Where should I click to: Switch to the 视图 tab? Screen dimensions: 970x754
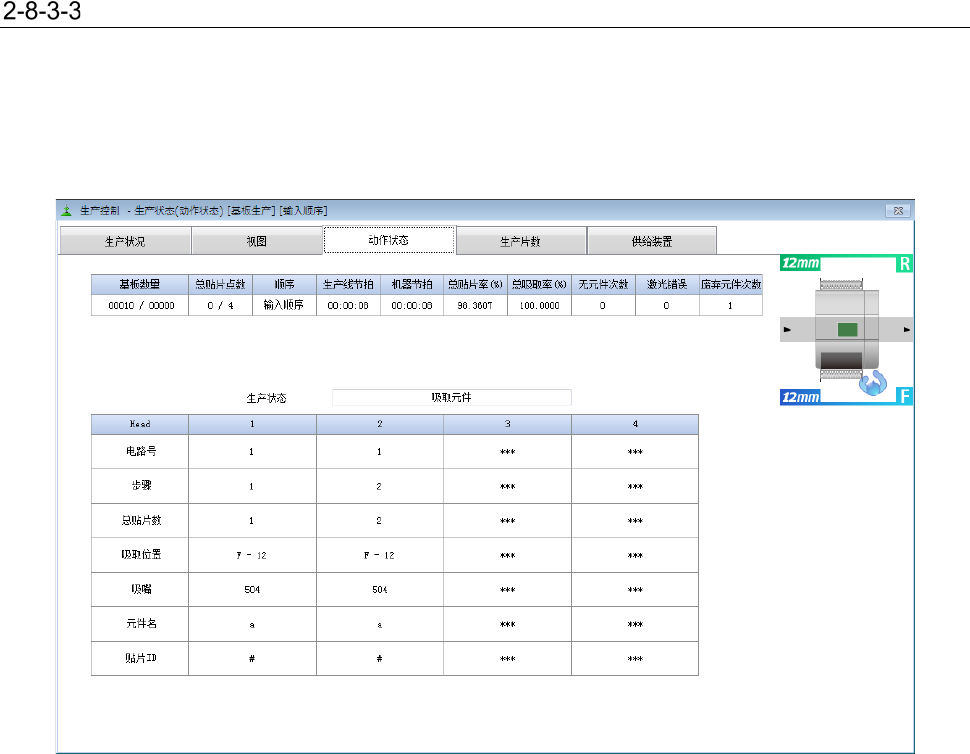coord(257,241)
